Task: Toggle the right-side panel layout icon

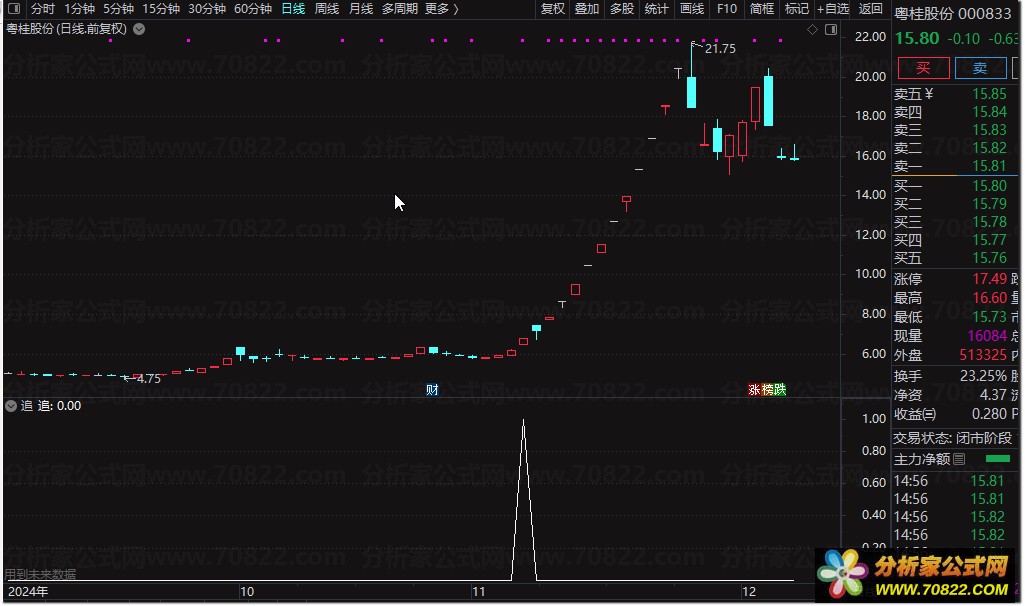Action: coord(831,29)
